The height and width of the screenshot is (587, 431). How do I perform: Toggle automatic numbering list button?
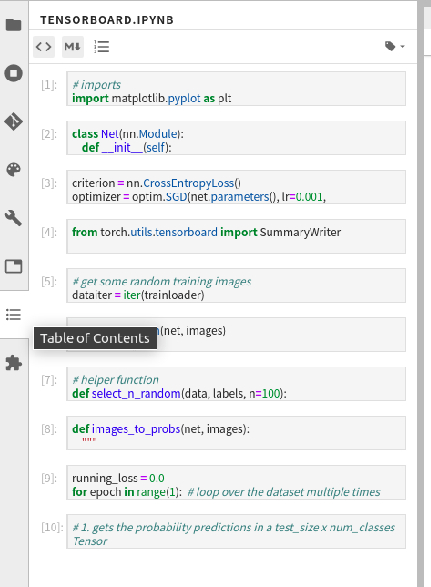[101, 47]
